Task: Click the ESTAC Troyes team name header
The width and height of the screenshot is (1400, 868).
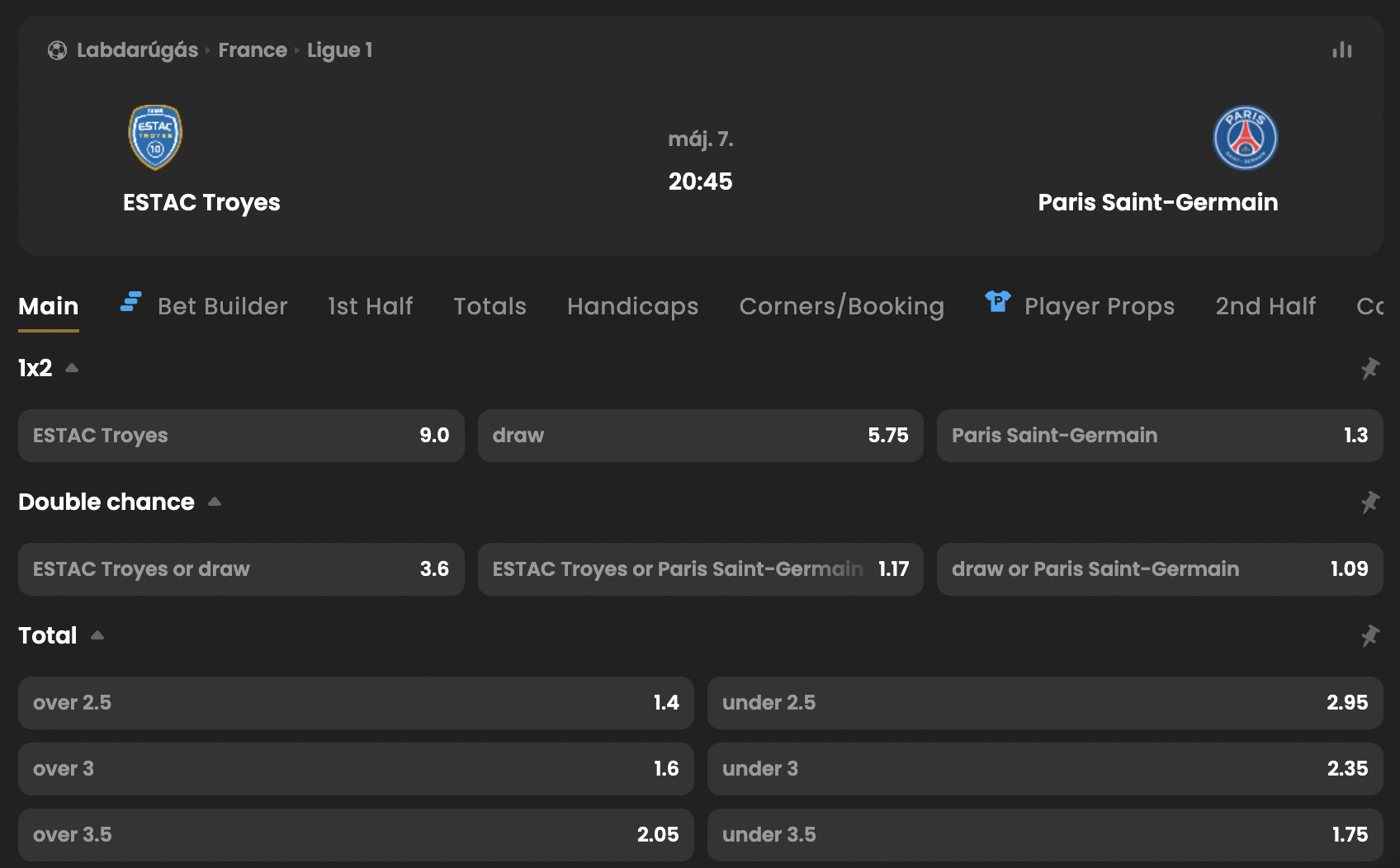Action: pyautogui.click(x=201, y=202)
